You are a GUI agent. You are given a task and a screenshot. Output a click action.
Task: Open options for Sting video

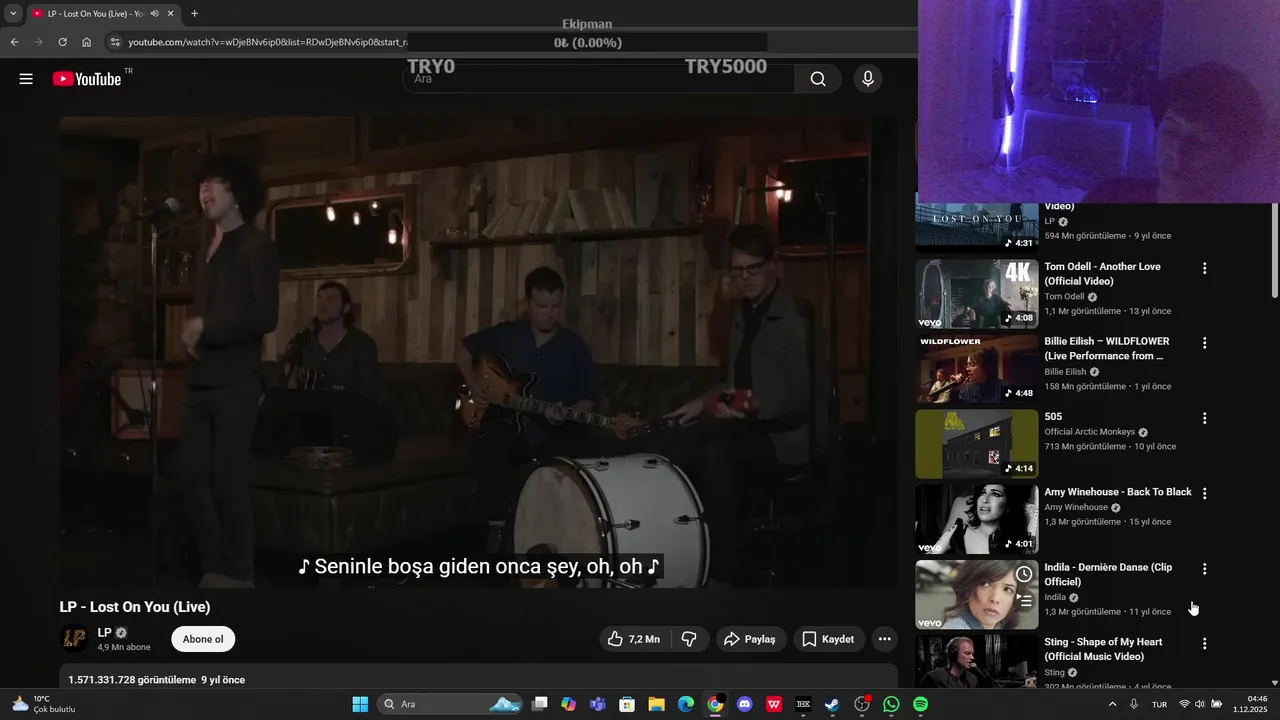(x=1204, y=644)
